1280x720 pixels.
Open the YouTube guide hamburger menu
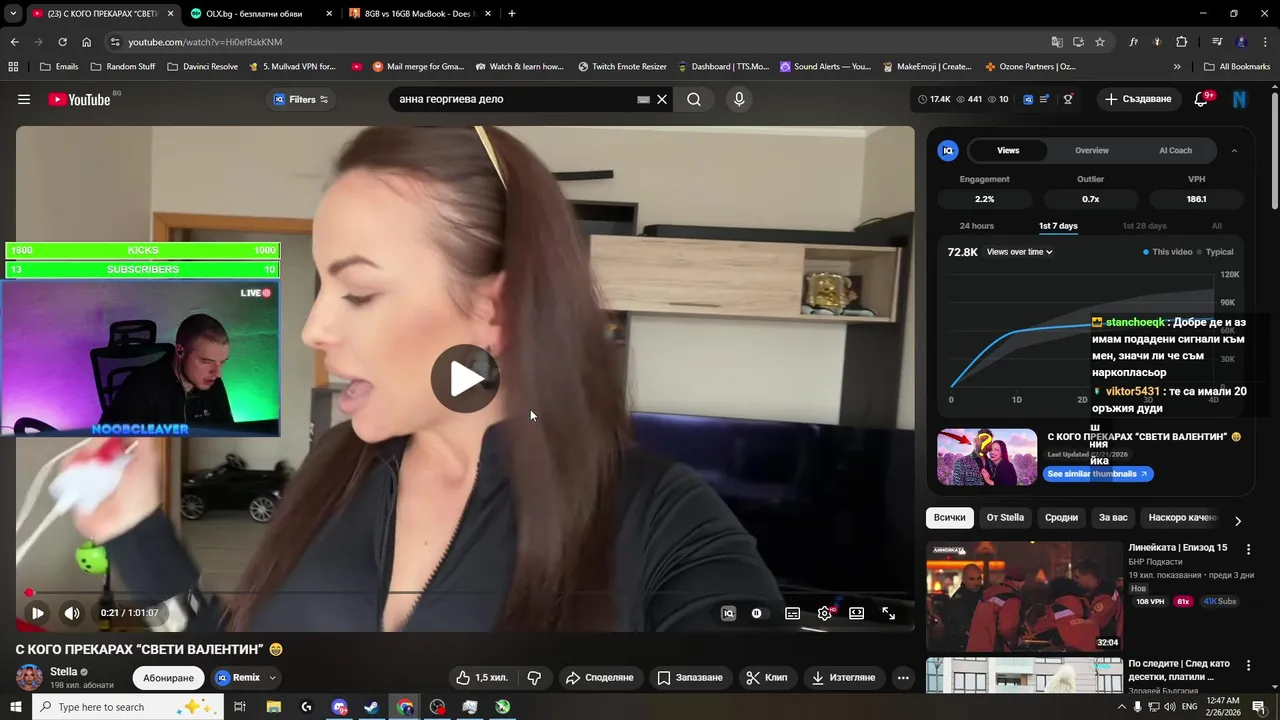click(x=24, y=99)
